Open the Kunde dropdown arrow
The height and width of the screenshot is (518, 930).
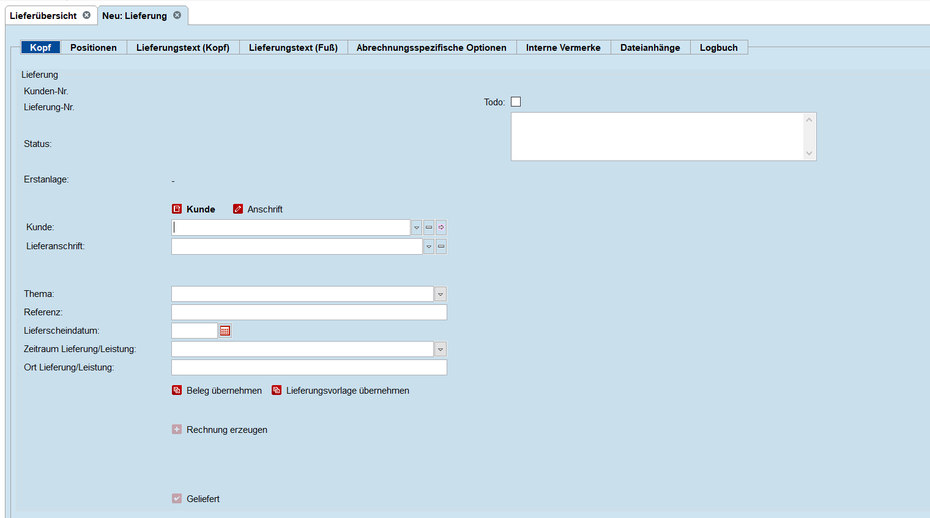[x=416, y=227]
